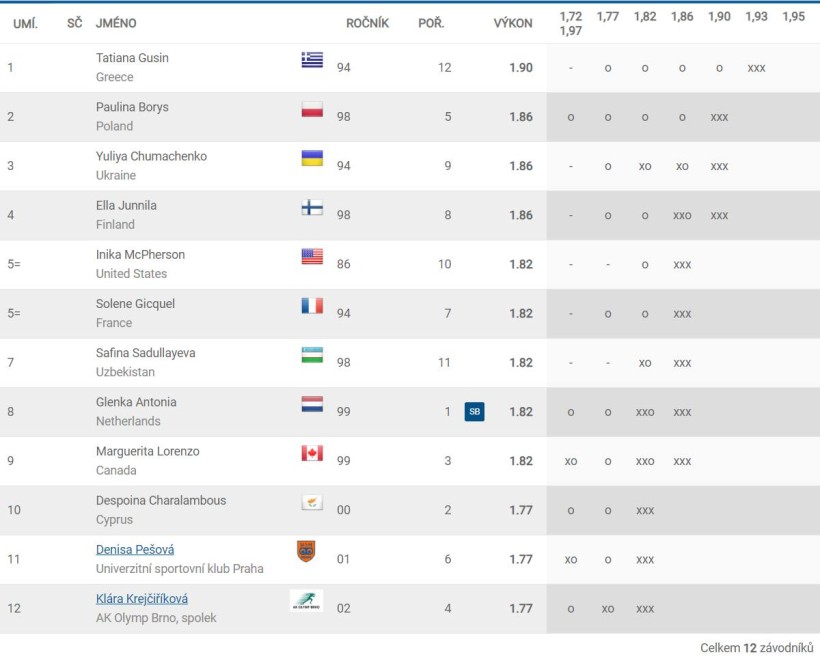Open Klára Krejčiříková's profile link
This screenshot has width=820, height=659.
coord(142,599)
